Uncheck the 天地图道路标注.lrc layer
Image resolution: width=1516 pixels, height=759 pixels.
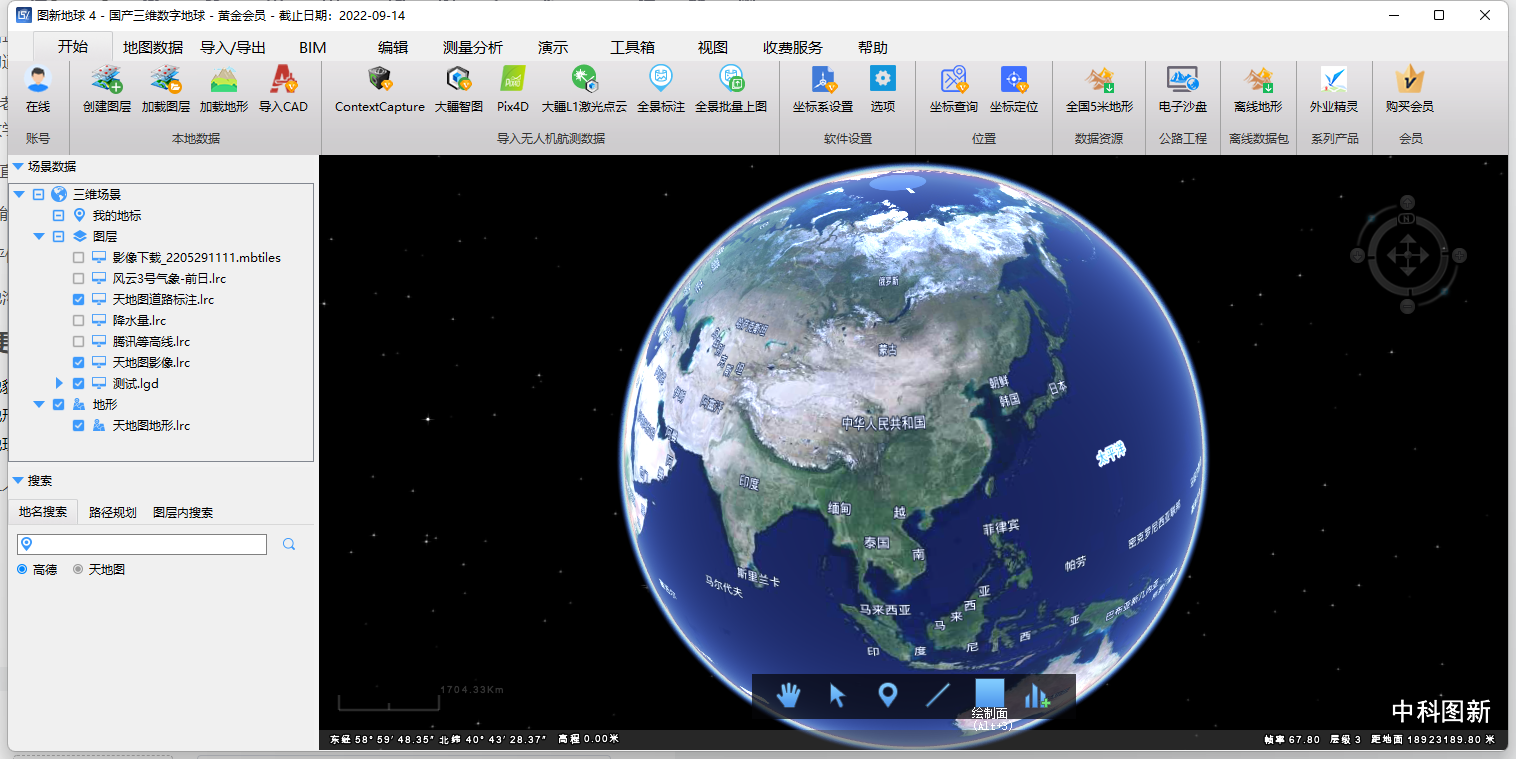tap(78, 300)
